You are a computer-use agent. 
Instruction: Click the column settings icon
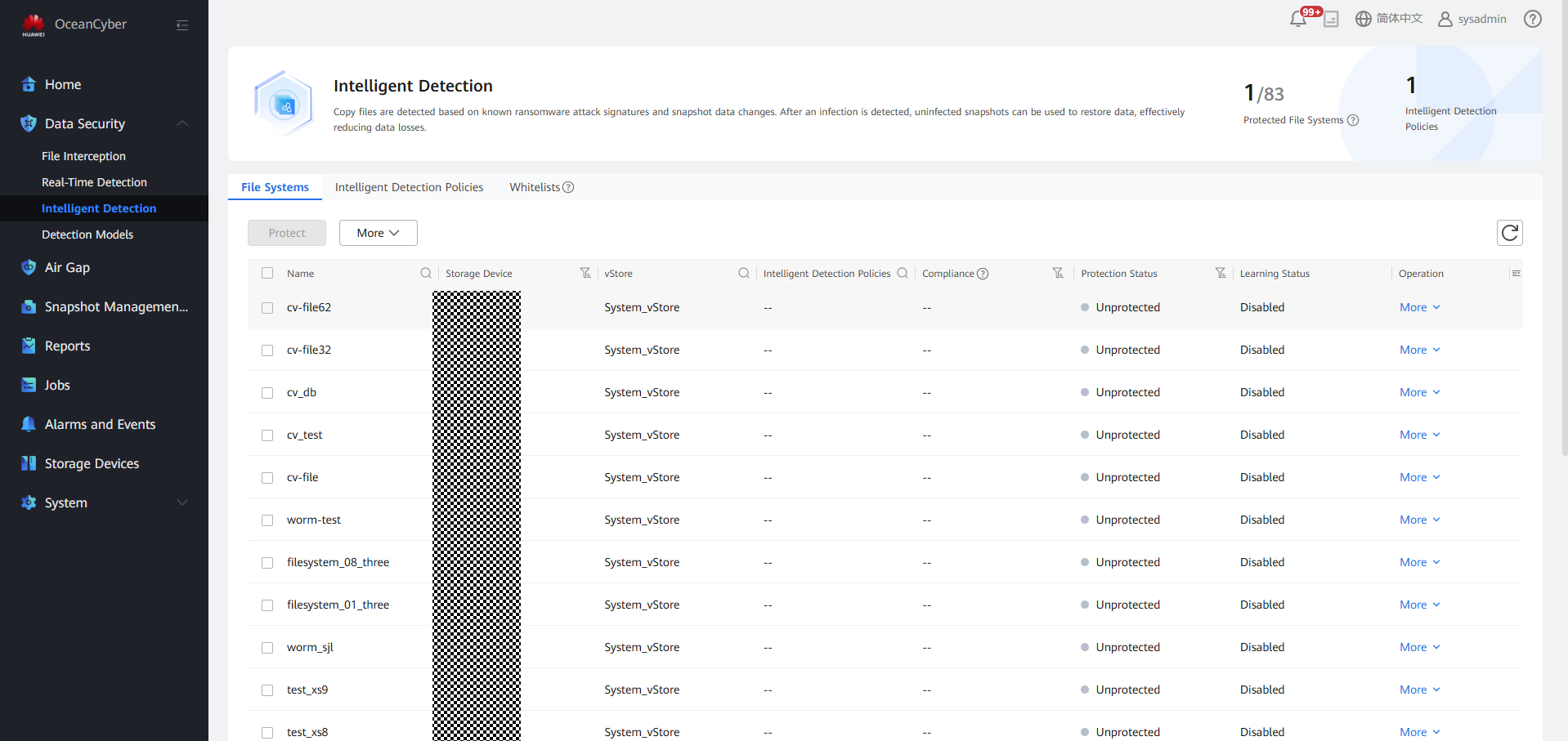pos(1516,274)
